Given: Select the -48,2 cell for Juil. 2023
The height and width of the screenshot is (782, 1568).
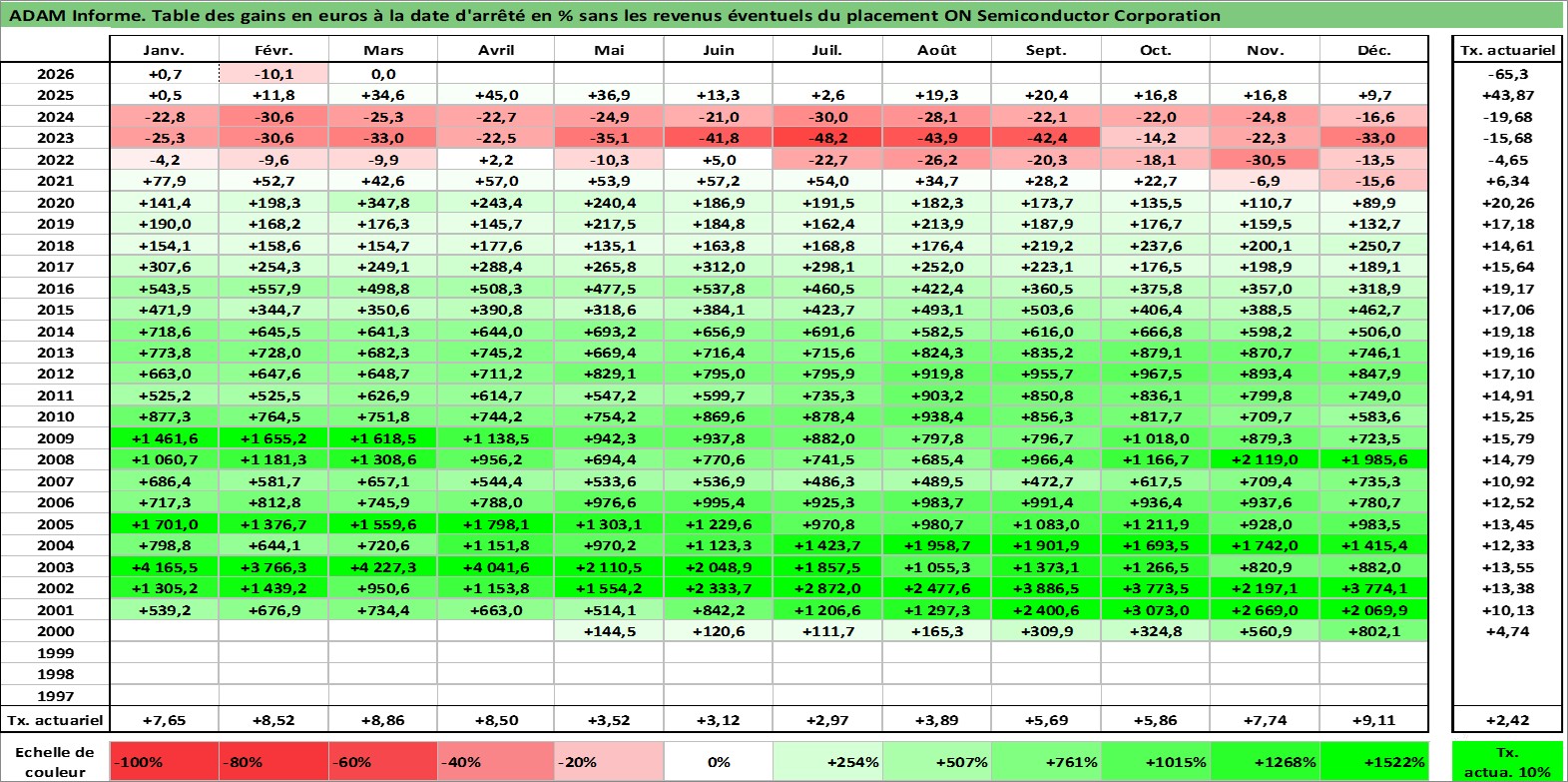Looking at the screenshot, I should 827,138.
